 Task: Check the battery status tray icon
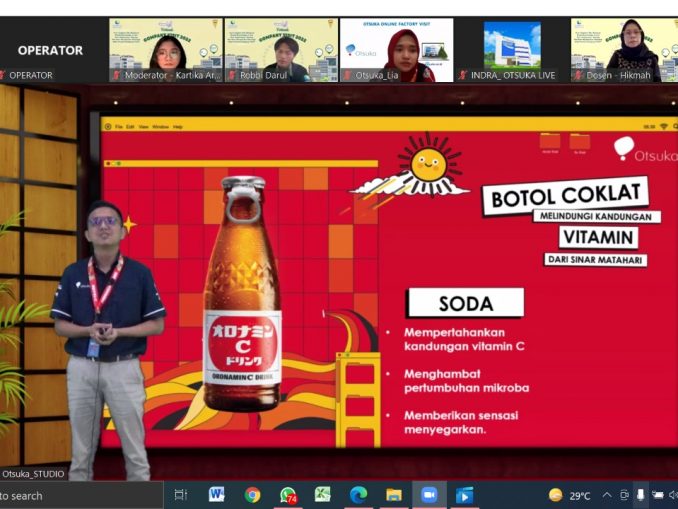[658, 495]
